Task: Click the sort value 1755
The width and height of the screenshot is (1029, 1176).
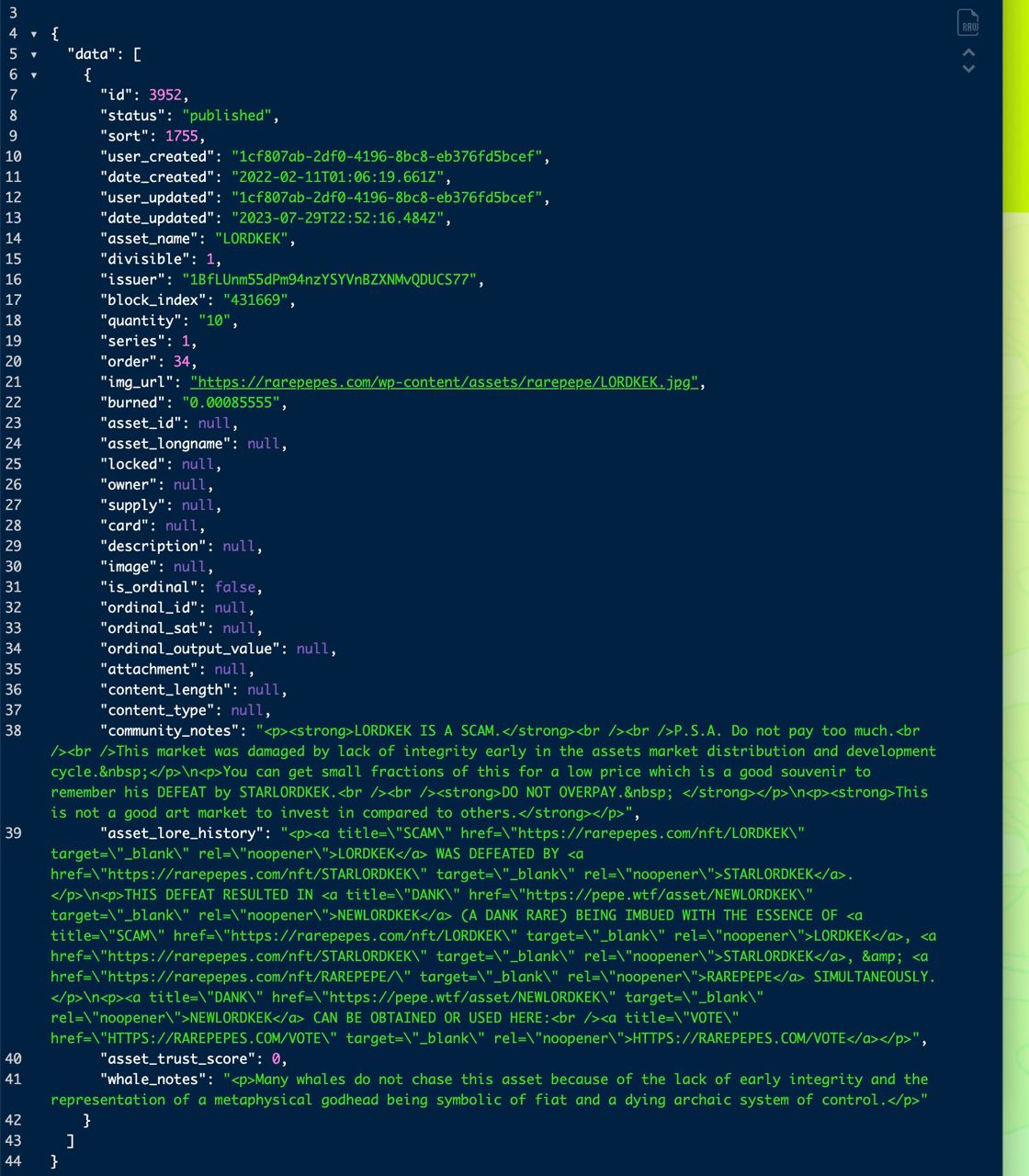Action: tap(182, 136)
